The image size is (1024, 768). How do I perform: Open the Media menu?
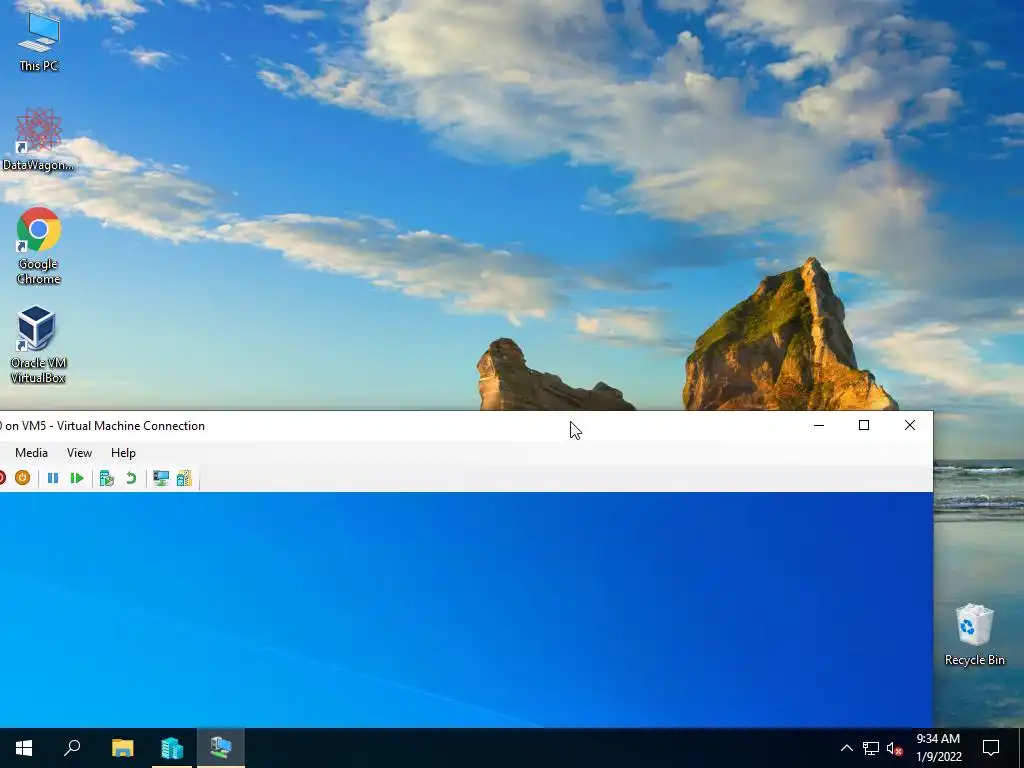click(x=31, y=453)
